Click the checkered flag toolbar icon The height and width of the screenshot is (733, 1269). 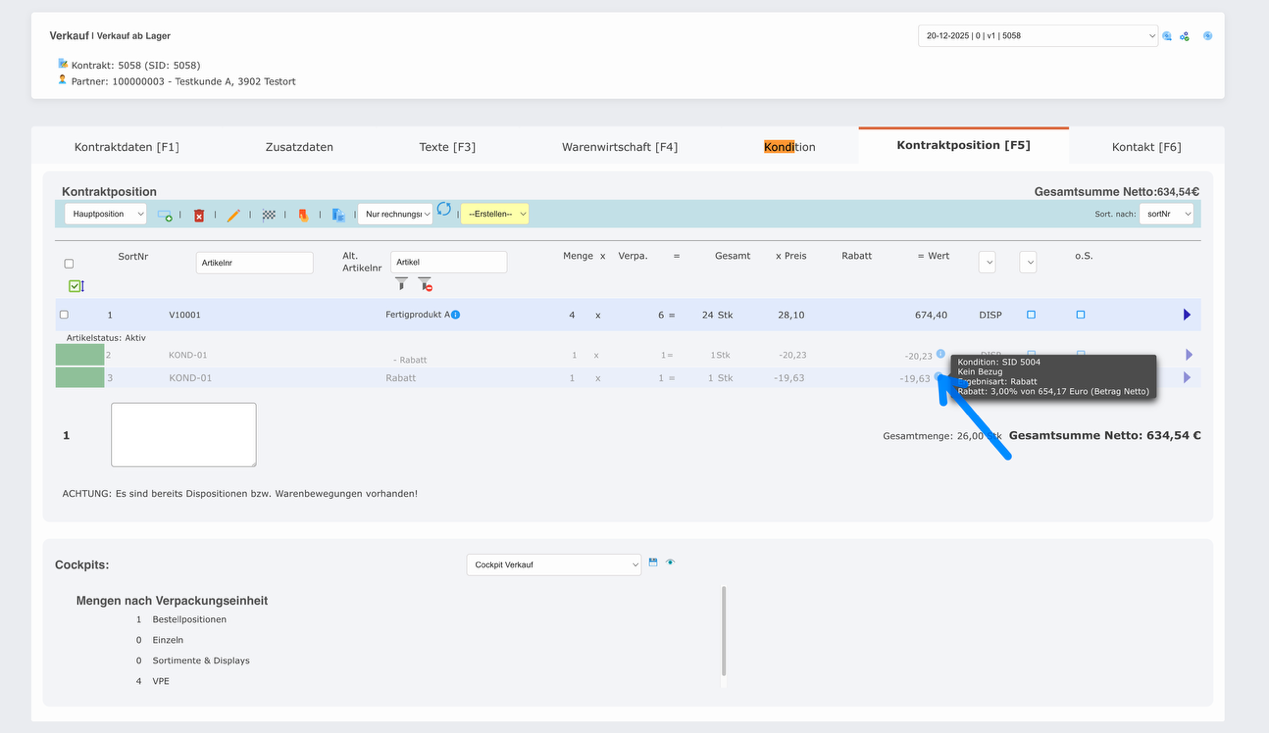(268, 215)
